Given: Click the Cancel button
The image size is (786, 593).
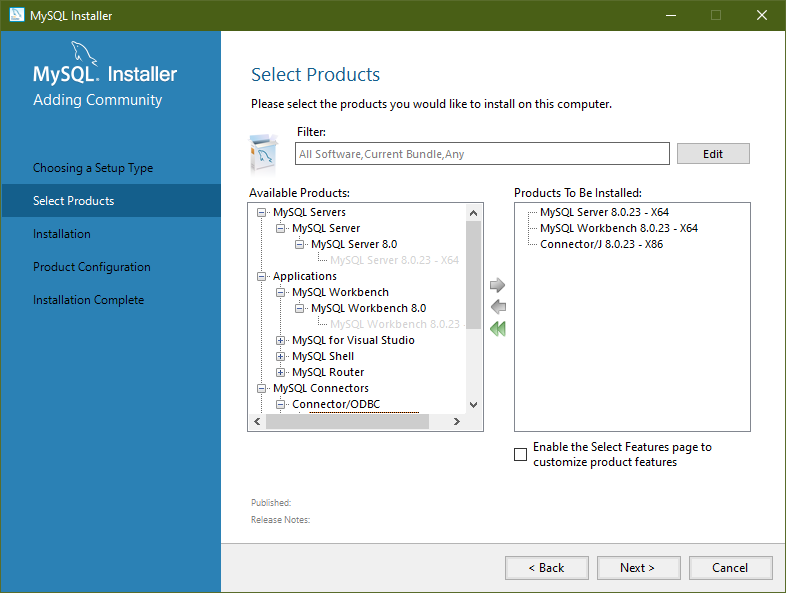Looking at the screenshot, I should [730, 568].
